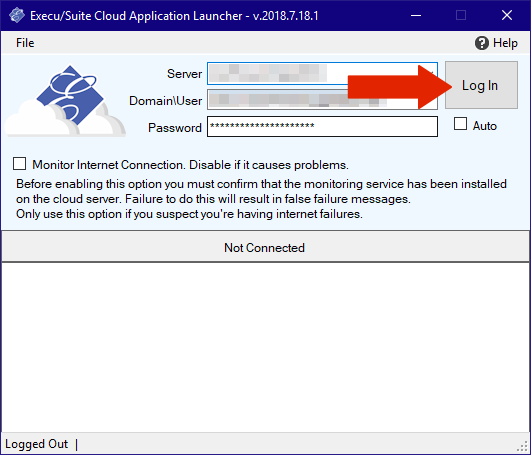Click the Not Connected status bar
The image size is (531, 455).
click(265, 246)
